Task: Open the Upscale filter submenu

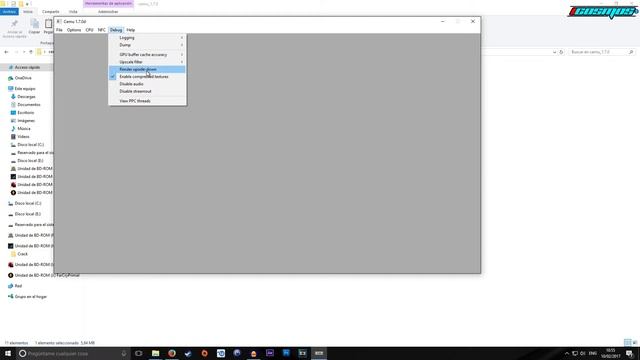Action: pyautogui.click(x=147, y=62)
